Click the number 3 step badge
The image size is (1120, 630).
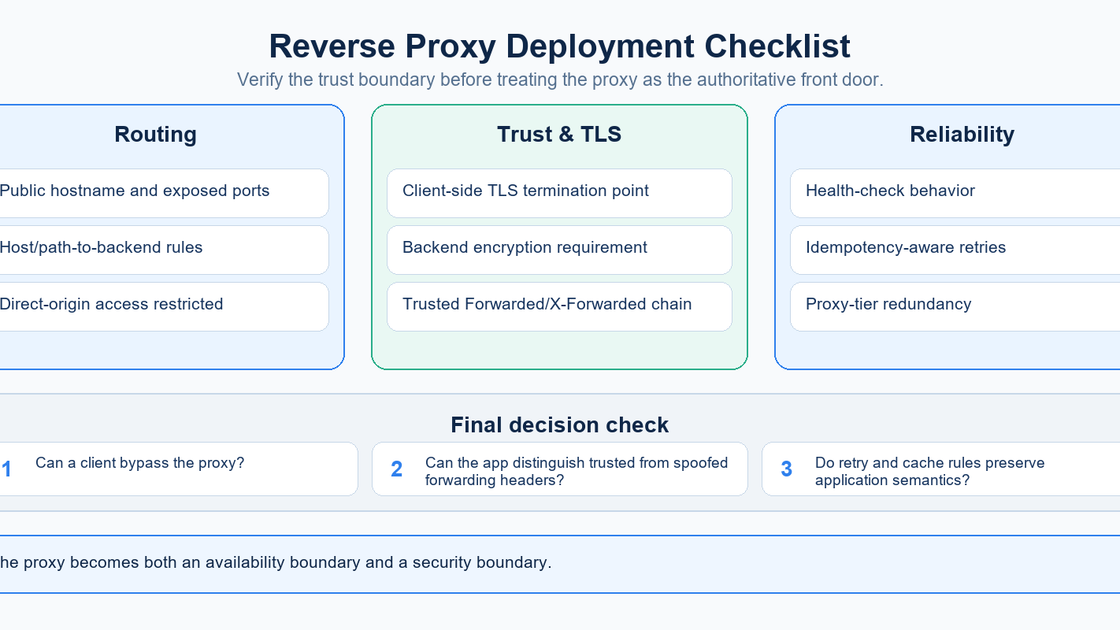(x=786, y=469)
